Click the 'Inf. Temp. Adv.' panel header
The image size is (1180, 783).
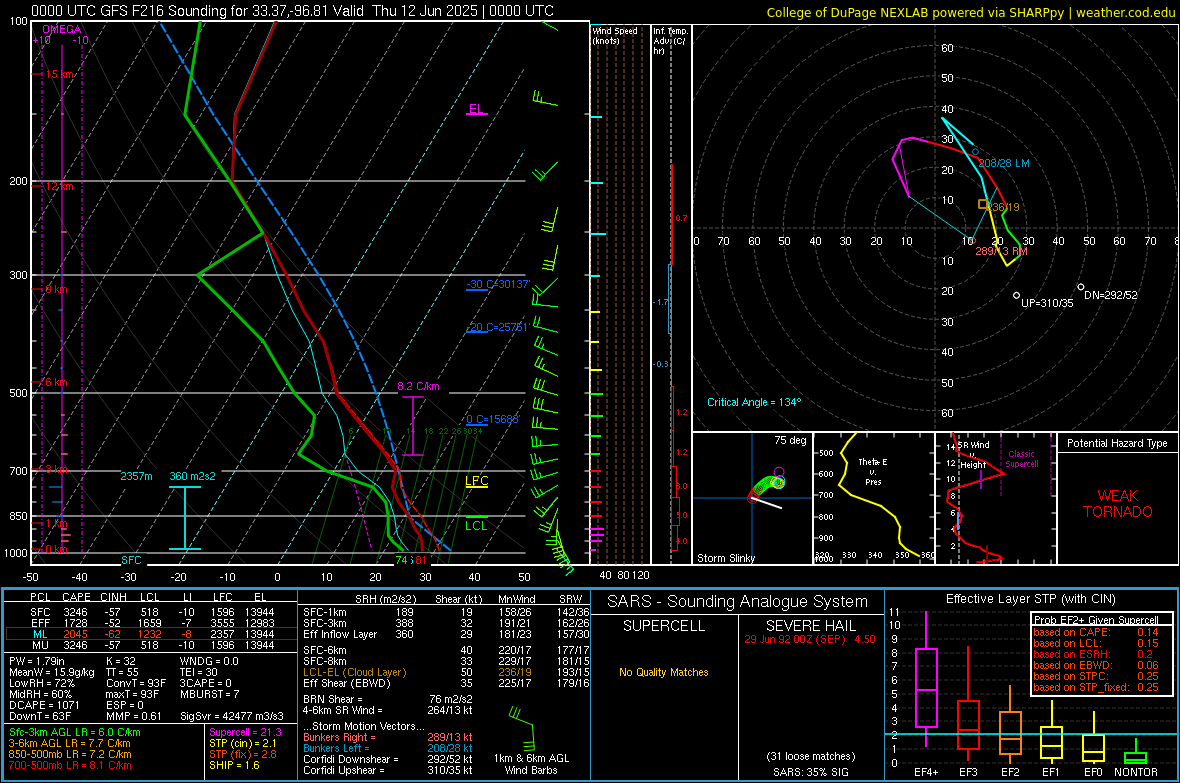click(670, 41)
